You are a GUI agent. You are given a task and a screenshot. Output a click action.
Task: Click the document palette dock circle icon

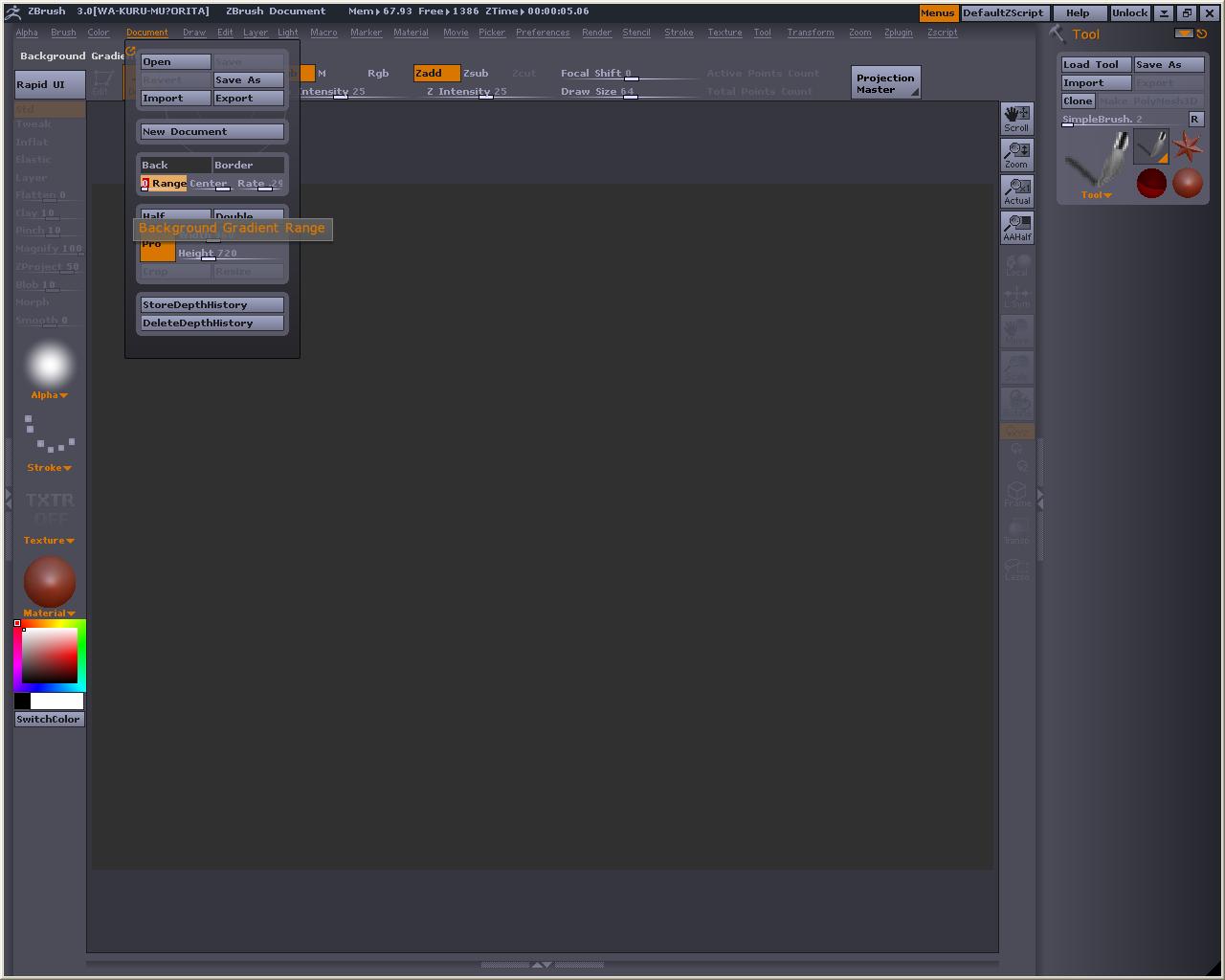[130, 51]
